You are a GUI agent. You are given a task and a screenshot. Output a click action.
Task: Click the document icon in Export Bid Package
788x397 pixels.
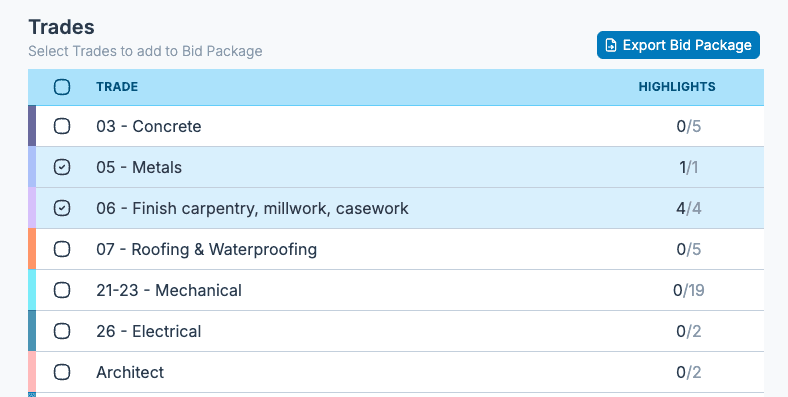coord(611,45)
